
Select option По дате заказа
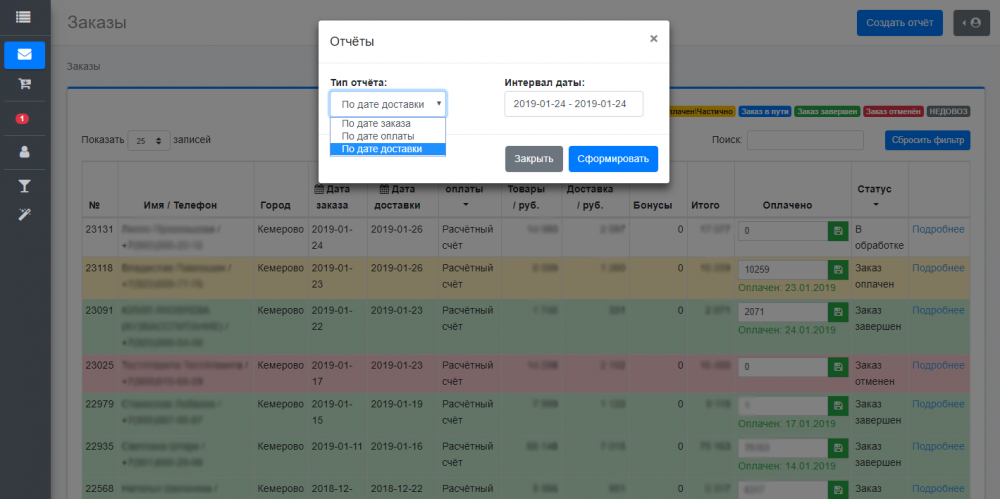pyautogui.click(x=388, y=124)
